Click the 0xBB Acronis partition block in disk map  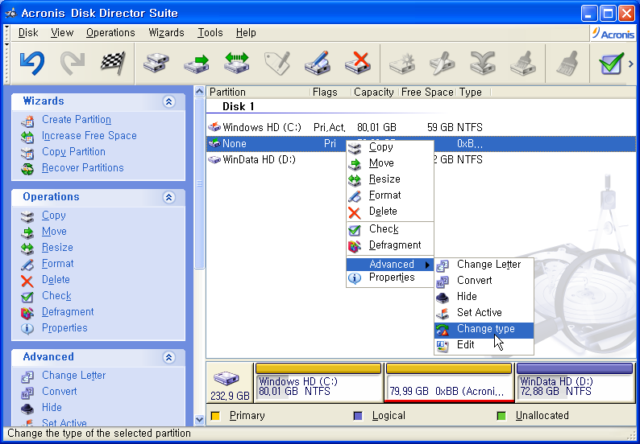pos(449,382)
